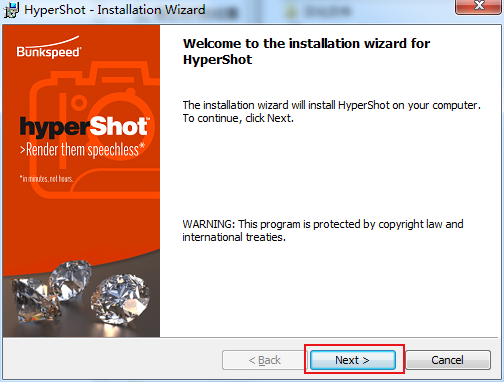This screenshot has height=382, width=504.
Task: Click the 'To continue, click Next.' text
Action: coord(238,118)
